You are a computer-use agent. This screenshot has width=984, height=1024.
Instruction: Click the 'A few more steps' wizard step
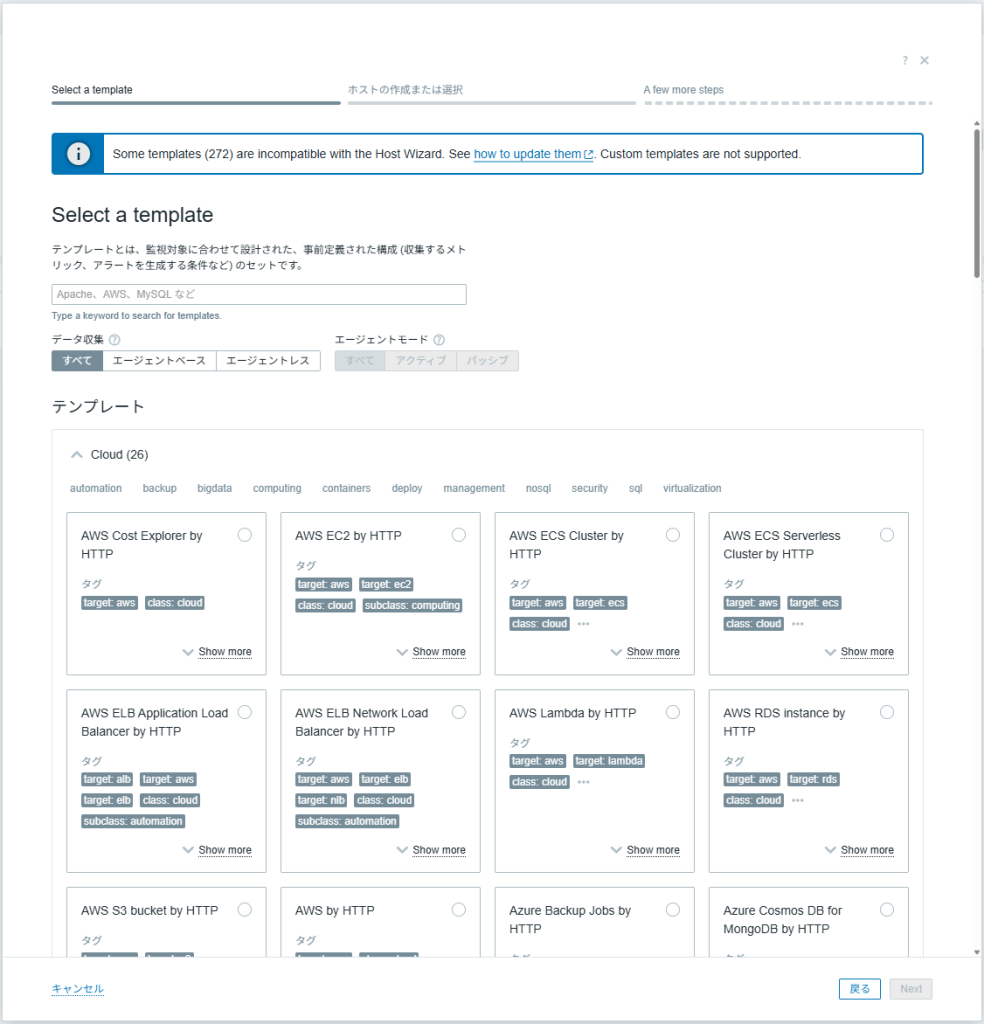click(x=684, y=90)
